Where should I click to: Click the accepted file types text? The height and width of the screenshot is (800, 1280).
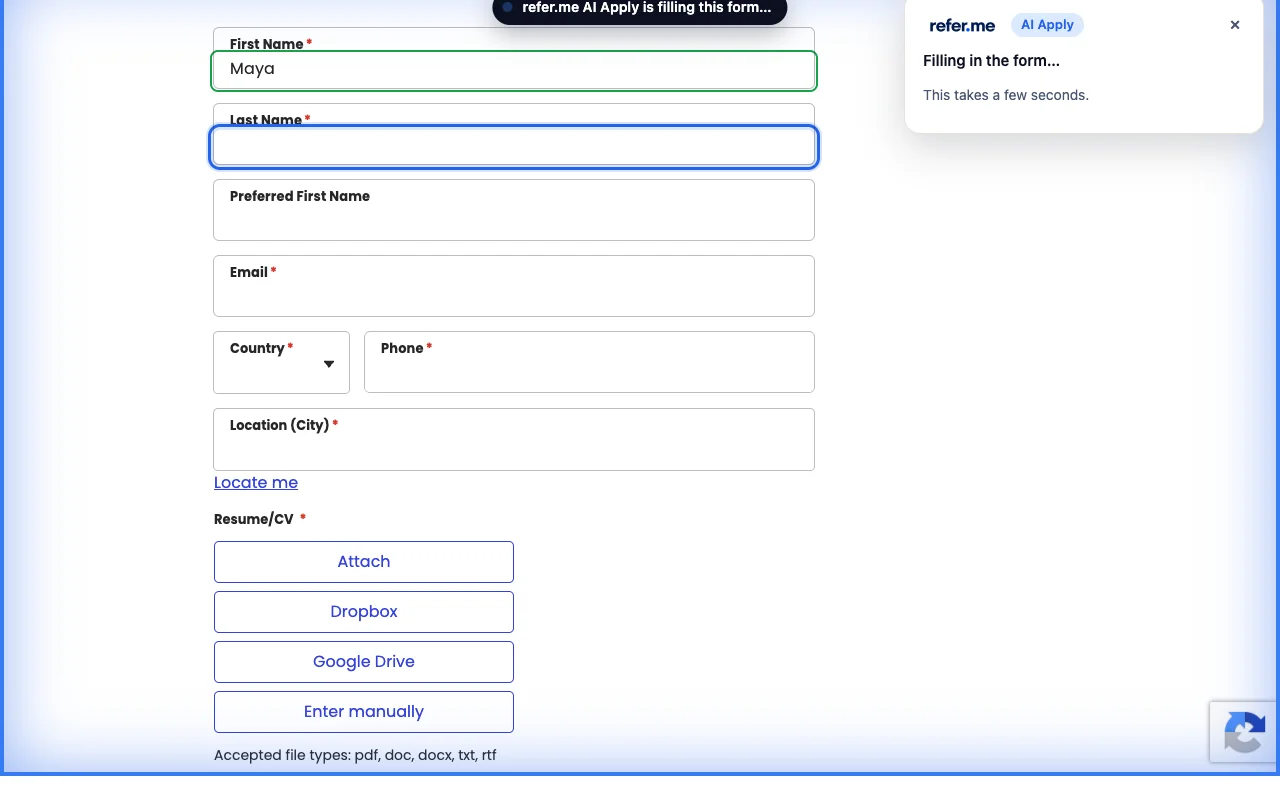pyautogui.click(x=355, y=755)
